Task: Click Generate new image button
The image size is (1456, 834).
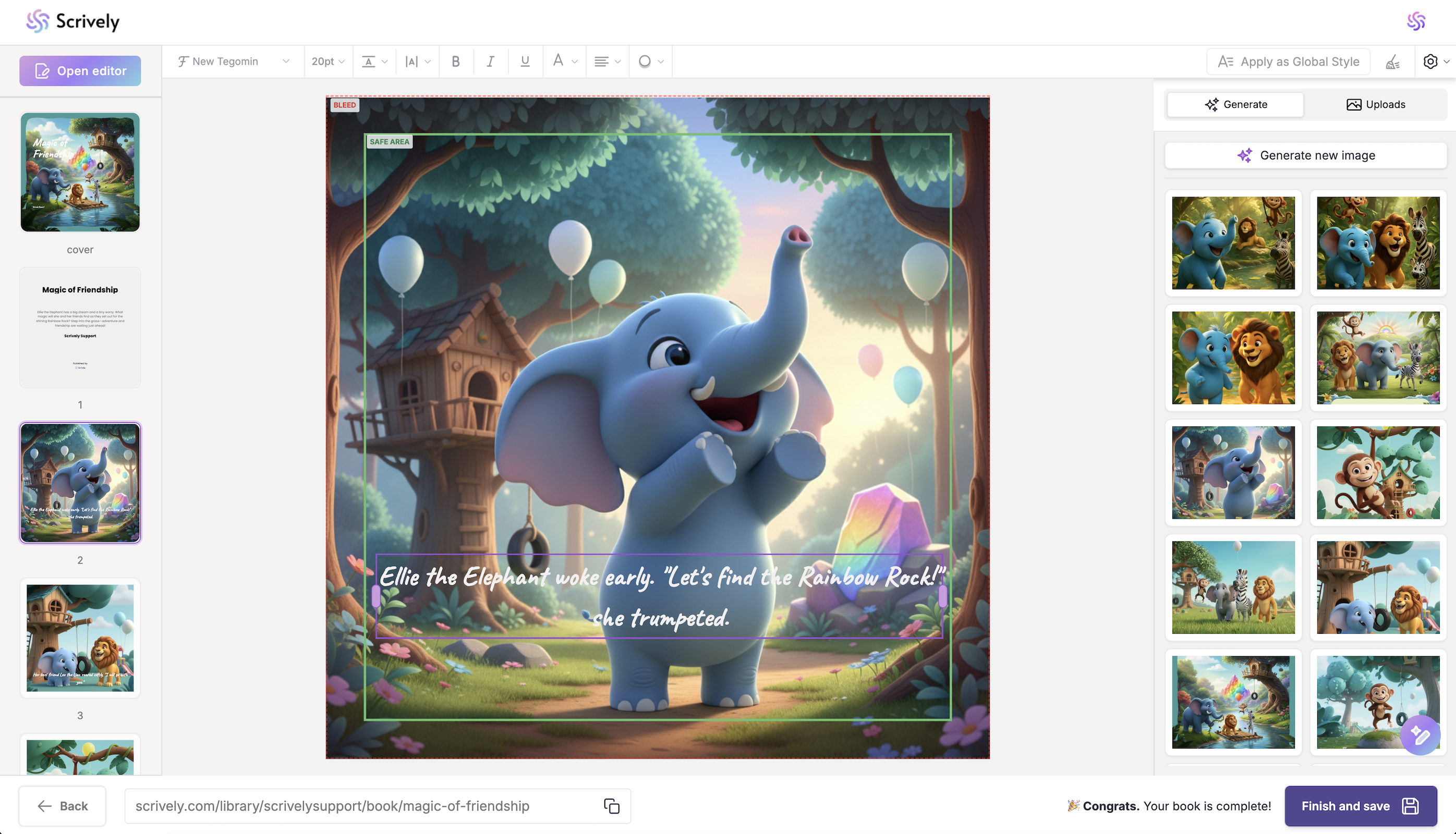Action: (x=1305, y=155)
